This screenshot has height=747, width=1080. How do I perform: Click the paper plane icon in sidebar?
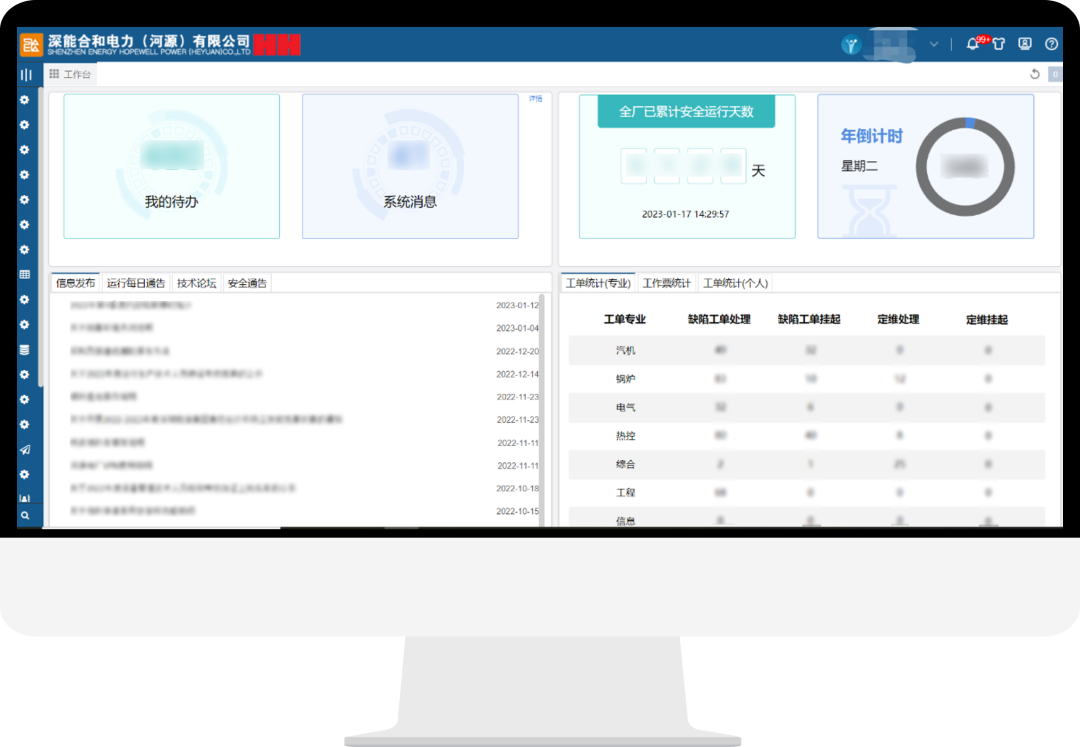coord(25,450)
